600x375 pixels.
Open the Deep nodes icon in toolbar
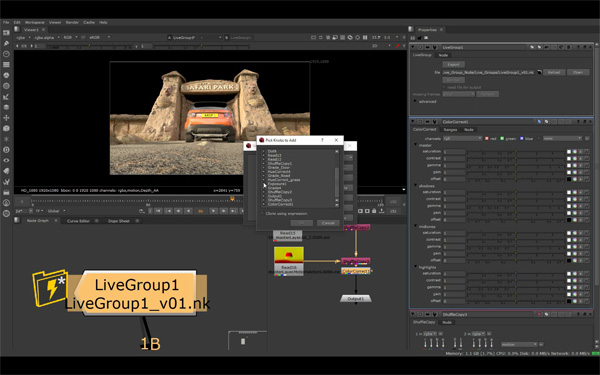6,150
